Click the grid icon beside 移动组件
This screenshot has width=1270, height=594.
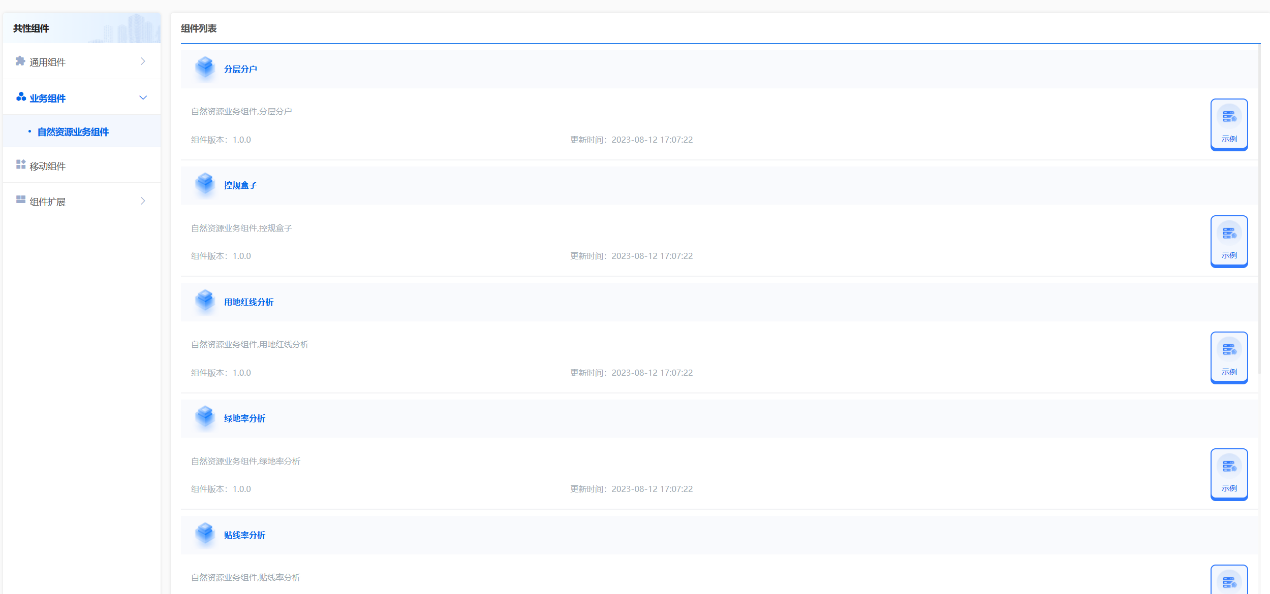[20, 165]
